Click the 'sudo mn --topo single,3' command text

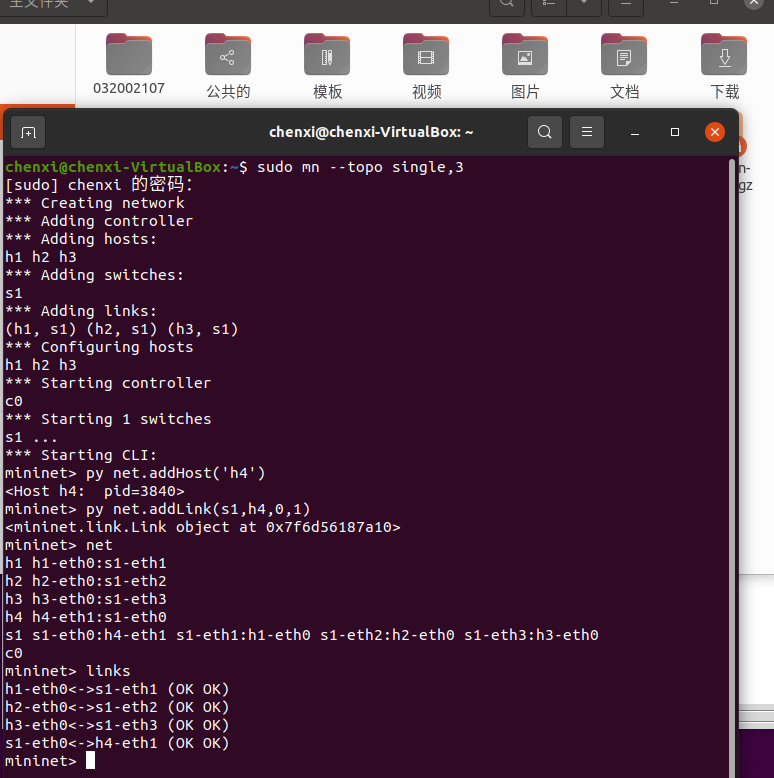[x=360, y=167]
